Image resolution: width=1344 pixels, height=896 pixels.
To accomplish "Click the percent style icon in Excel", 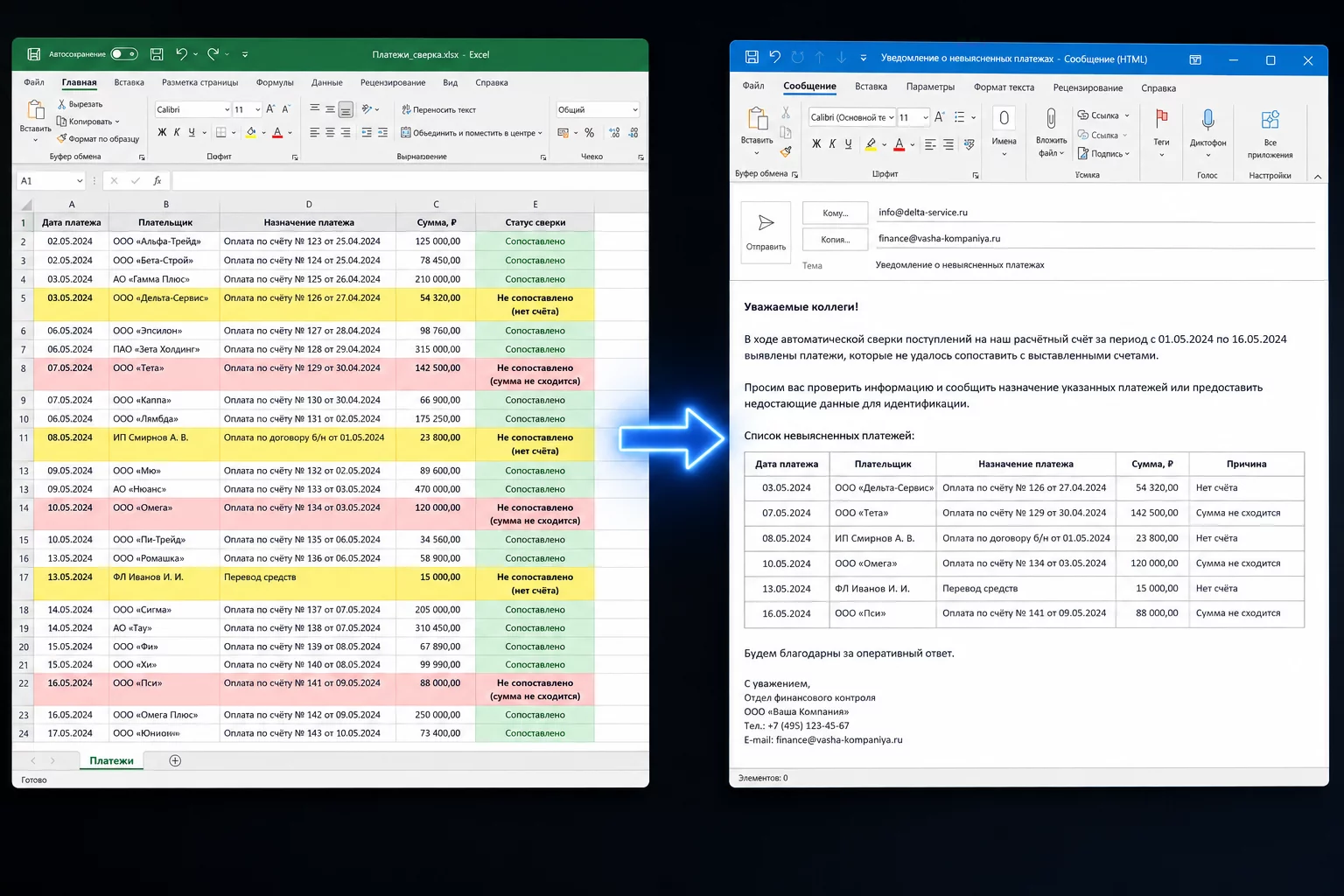I will tap(589, 133).
